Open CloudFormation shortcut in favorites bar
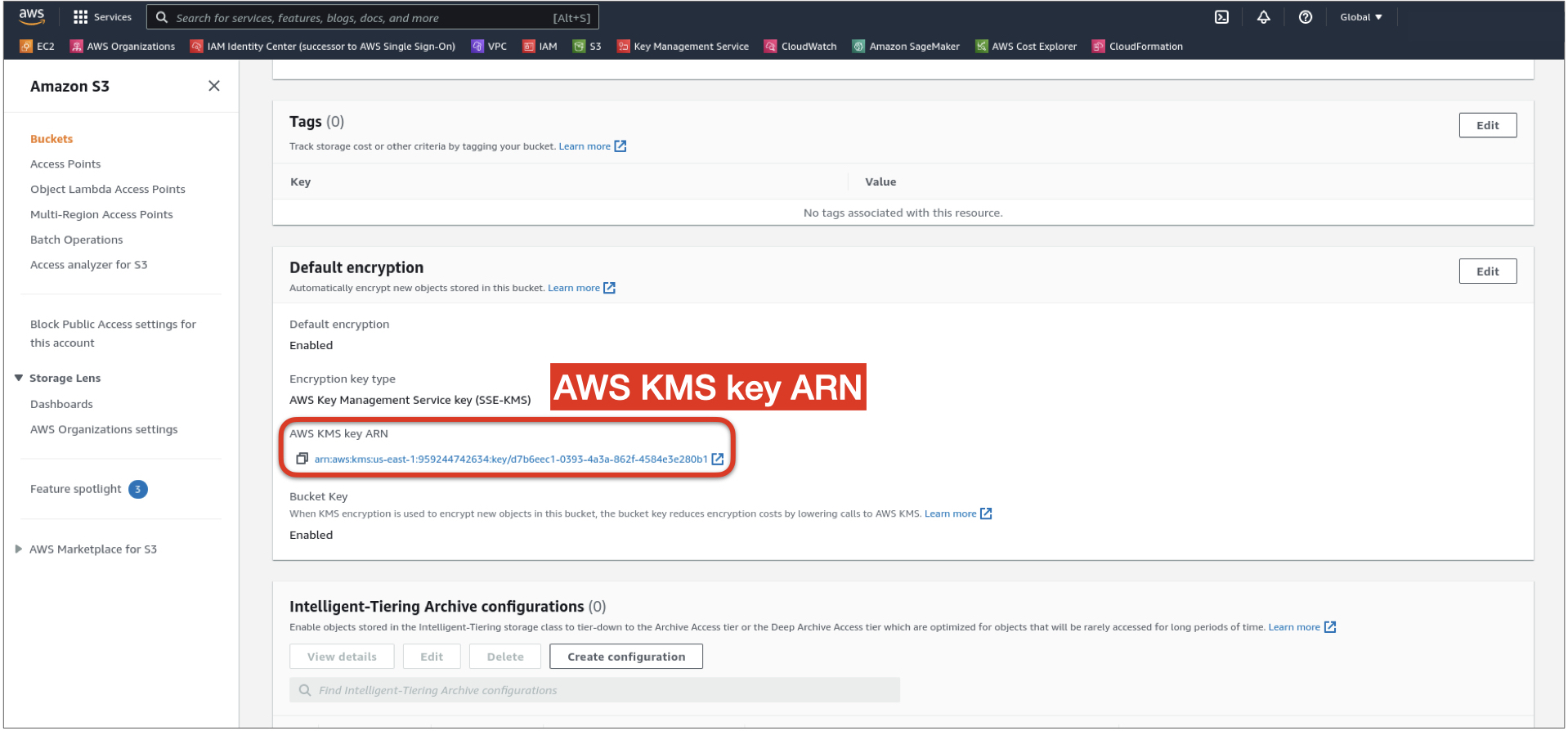The height and width of the screenshot is (731, 1568). tap(1137, 47)
